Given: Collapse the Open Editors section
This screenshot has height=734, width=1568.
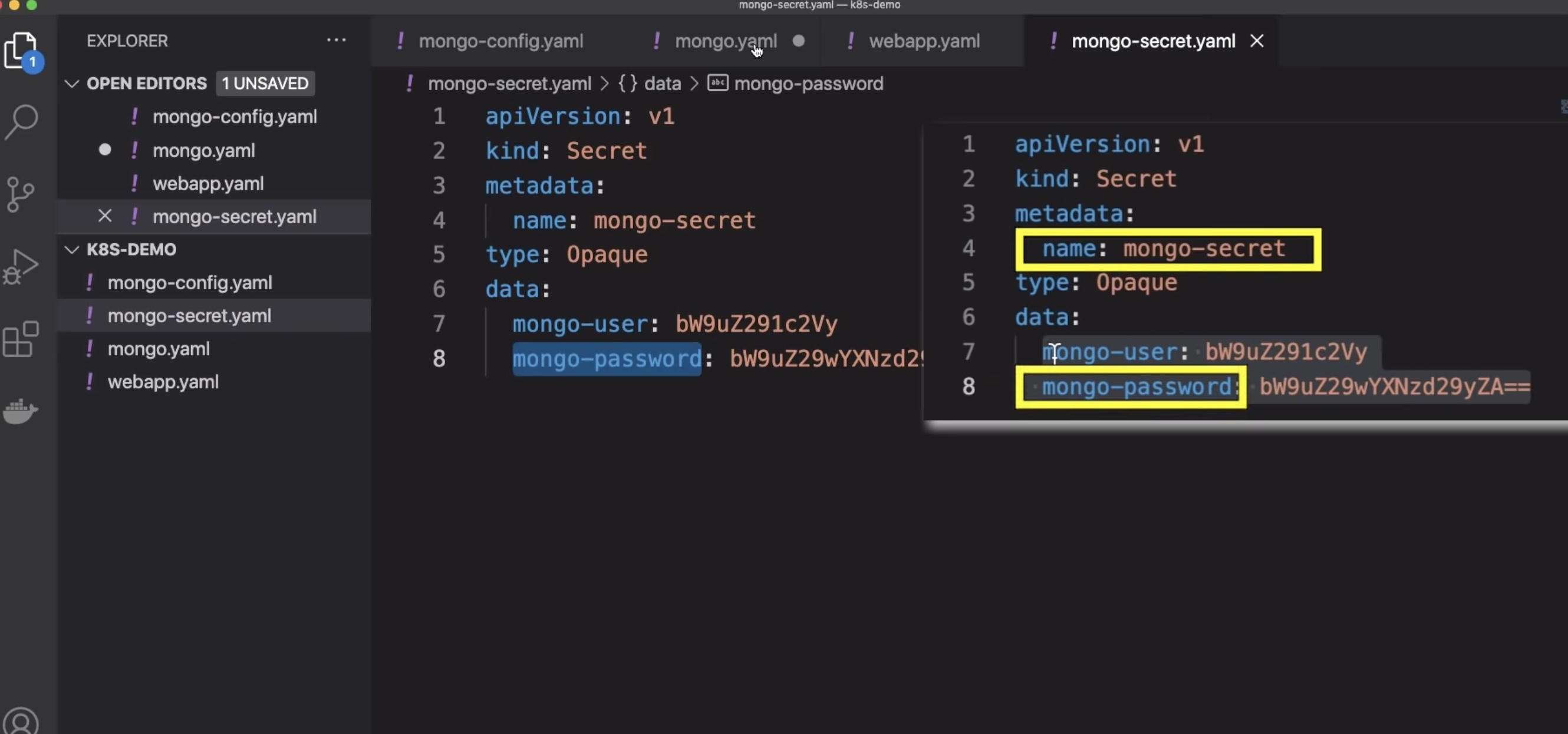Looking at the screenshot, I should [x=72, y=83].
